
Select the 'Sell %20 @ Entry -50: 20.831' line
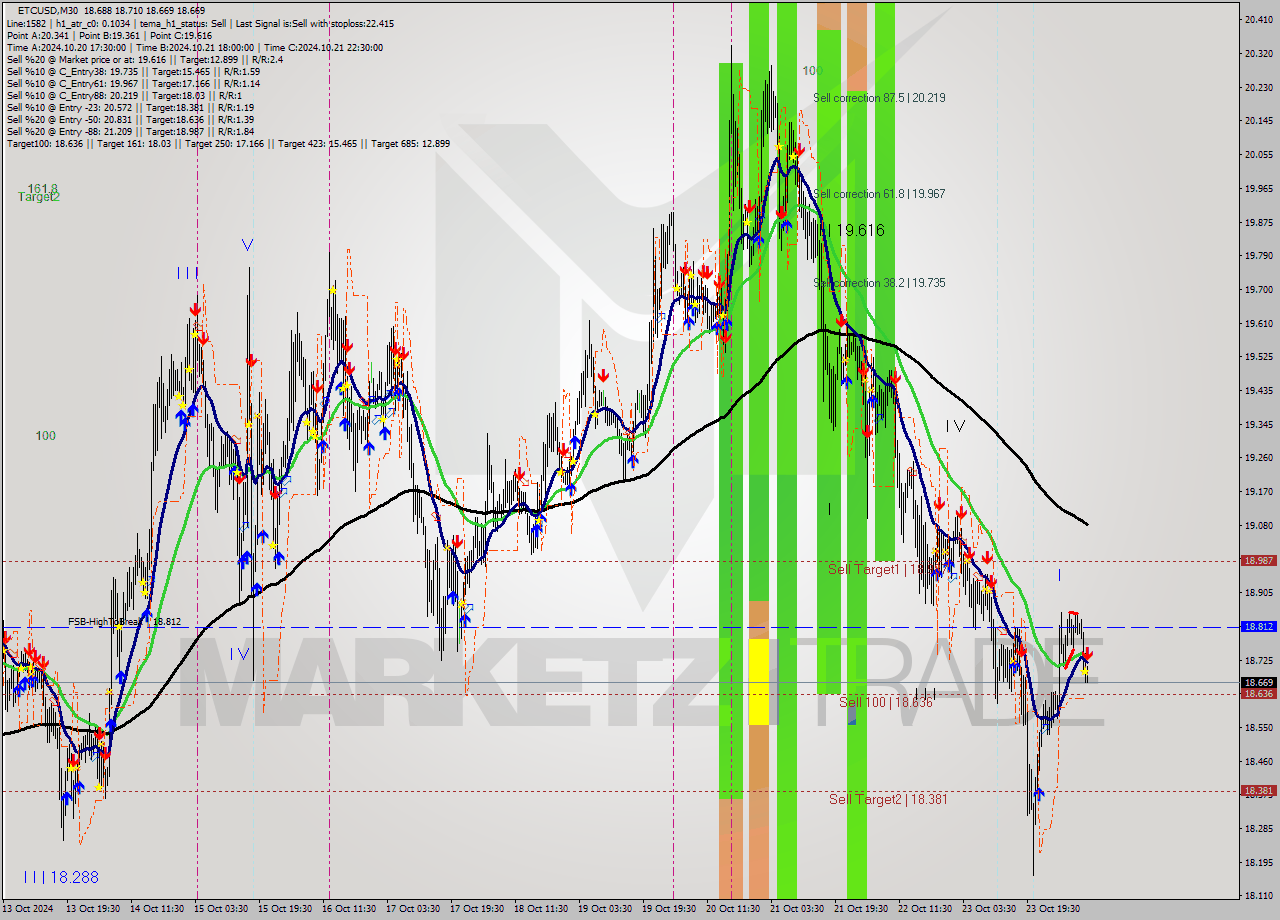click(x=130, y=119)
